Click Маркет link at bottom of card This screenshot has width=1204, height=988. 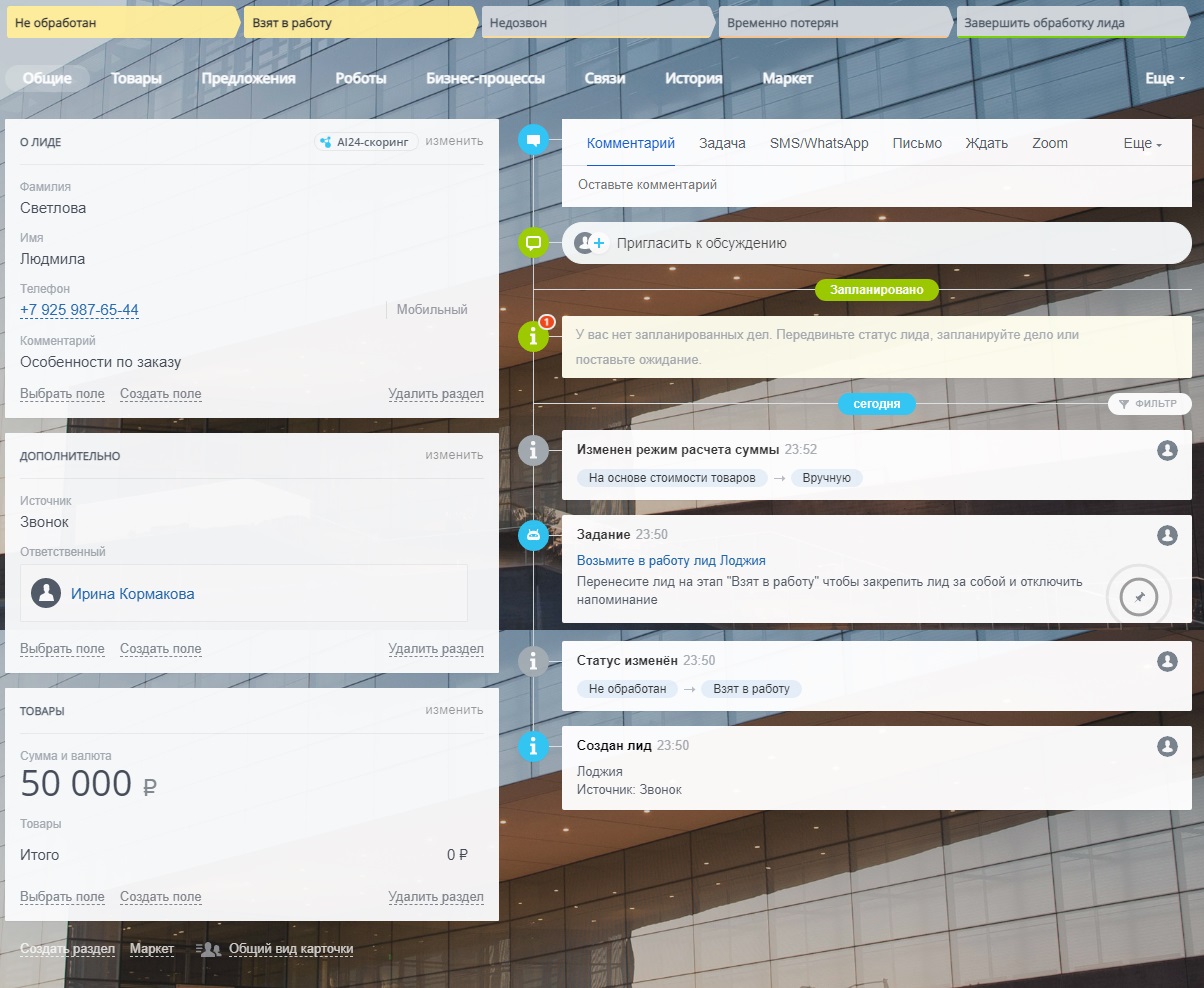[152, 949]
